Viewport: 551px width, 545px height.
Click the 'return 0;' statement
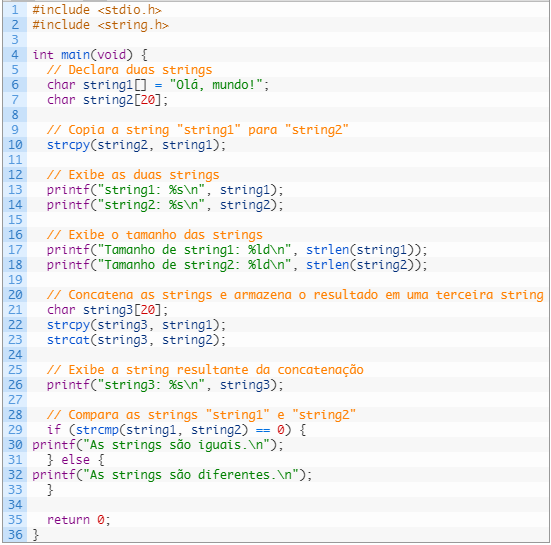click(x=79, y=520)
